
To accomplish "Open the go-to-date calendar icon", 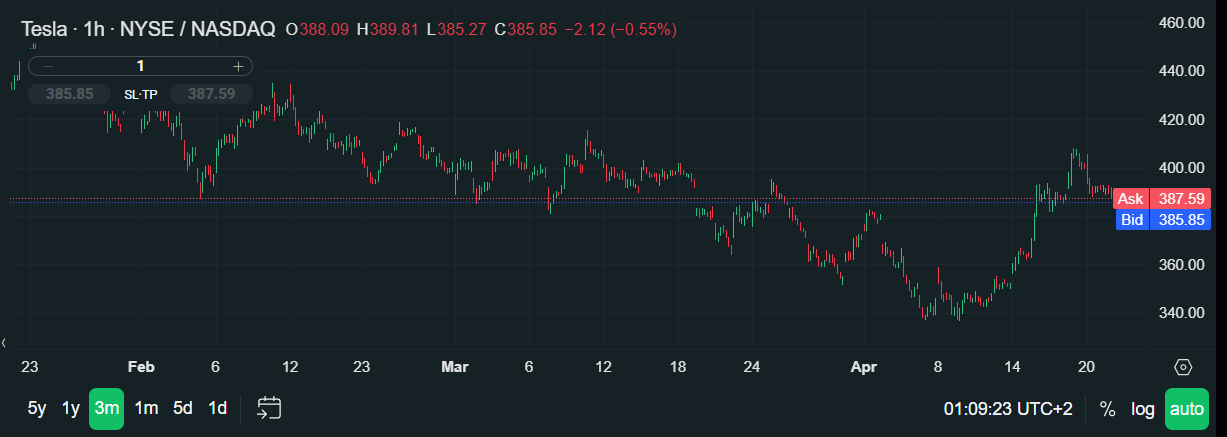I will [x=269, y=408].
